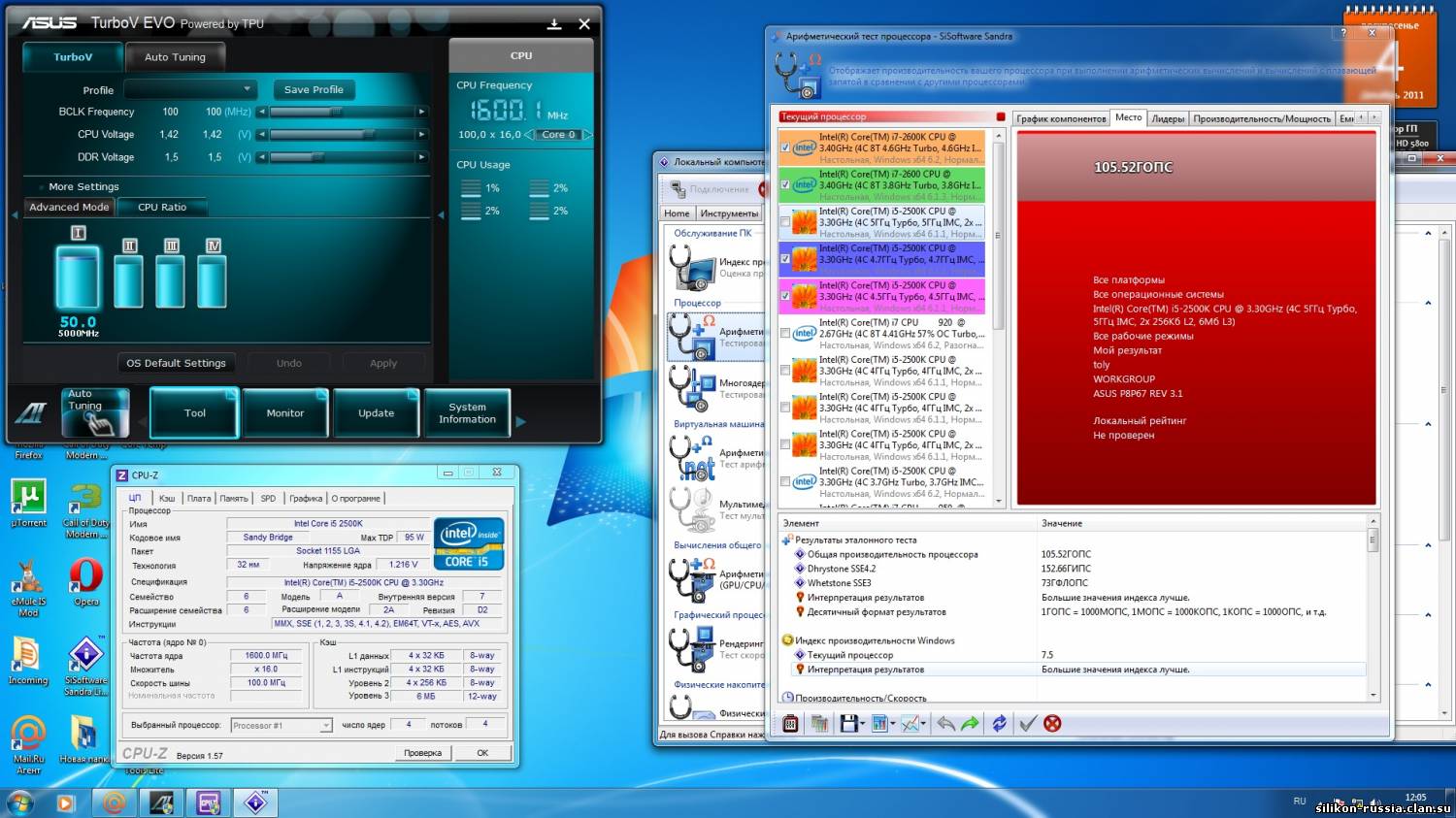
Task: Click the Monitor button in TurboV EVO
Action: (285, 413)
